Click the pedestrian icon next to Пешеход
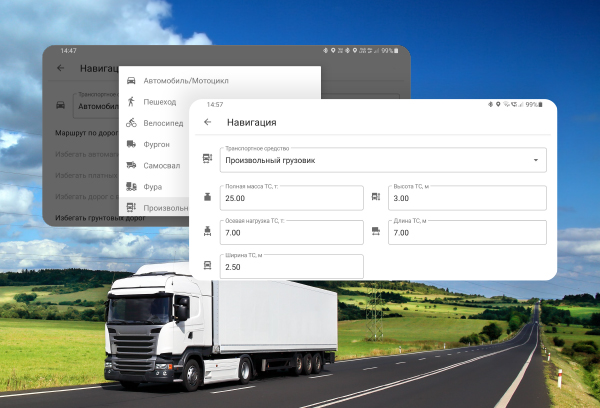This screenshot has height=408, width=600. point(131,102)
